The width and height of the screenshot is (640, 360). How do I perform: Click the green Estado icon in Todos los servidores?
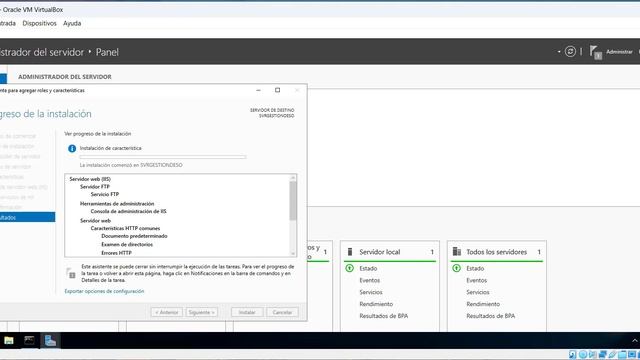[x=456, y=268]
